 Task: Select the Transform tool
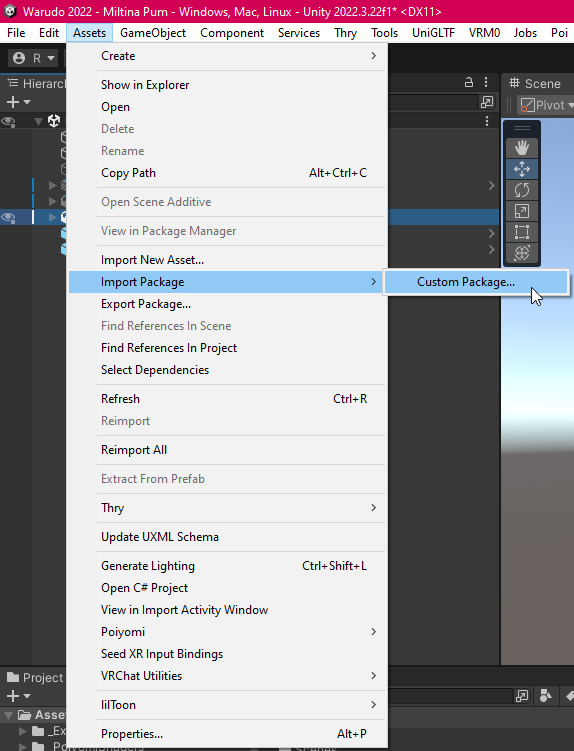(522, 253)
